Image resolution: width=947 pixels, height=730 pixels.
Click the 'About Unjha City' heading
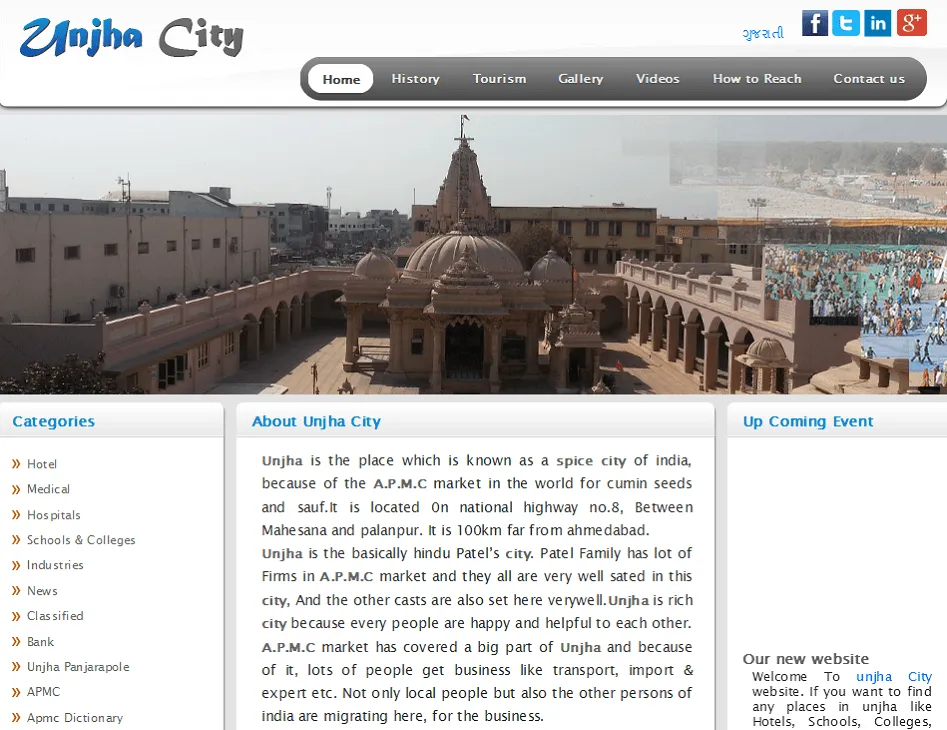coord(316,421)
